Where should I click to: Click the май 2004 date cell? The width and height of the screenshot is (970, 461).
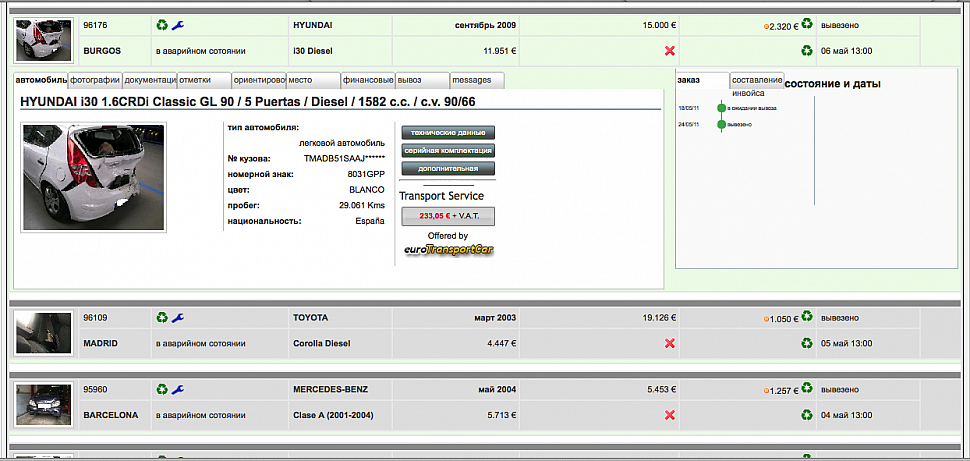click(456, 390)
